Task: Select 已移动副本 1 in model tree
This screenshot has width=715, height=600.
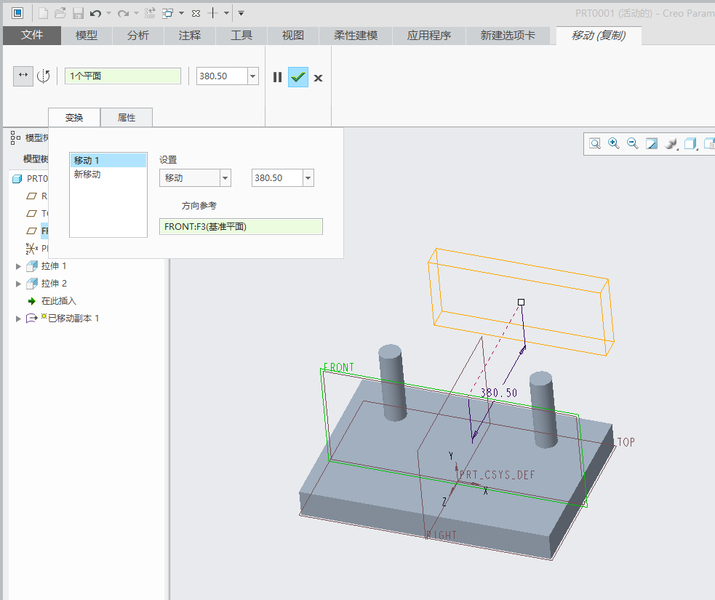Action: (x=73, y=318)
